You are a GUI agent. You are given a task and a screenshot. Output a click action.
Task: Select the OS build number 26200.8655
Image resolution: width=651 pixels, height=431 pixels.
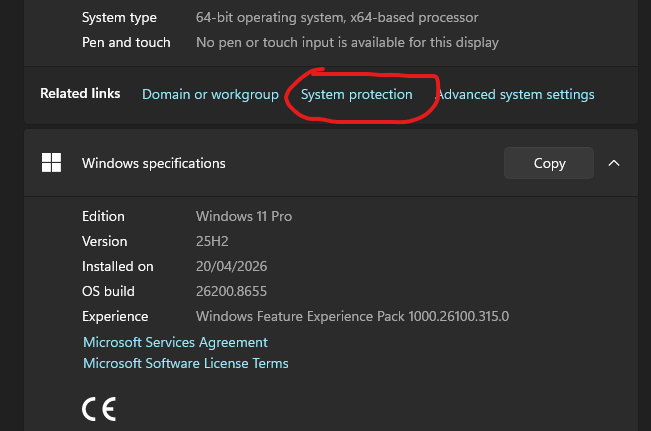[231, 291]
